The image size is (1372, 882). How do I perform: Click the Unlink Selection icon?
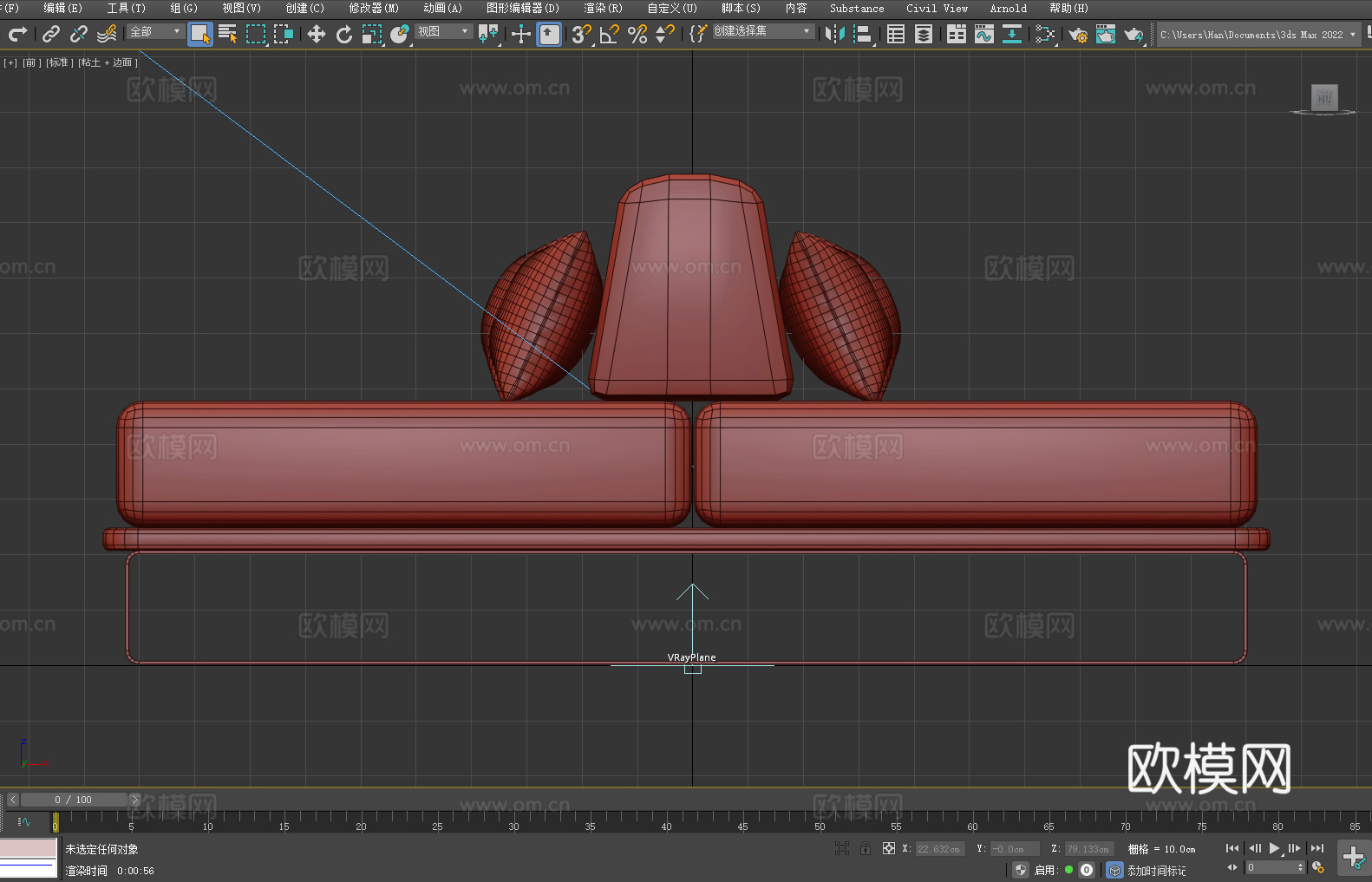click(79, 35)
